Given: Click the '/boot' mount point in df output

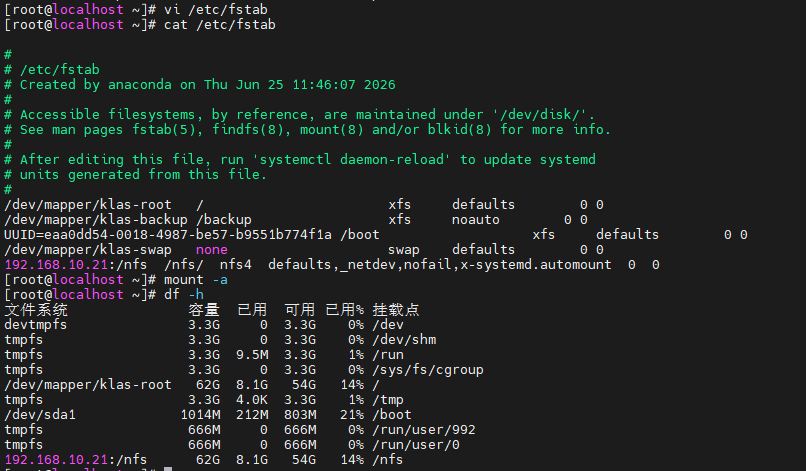Looking at the screenshot, I should [x=392, y=414].
